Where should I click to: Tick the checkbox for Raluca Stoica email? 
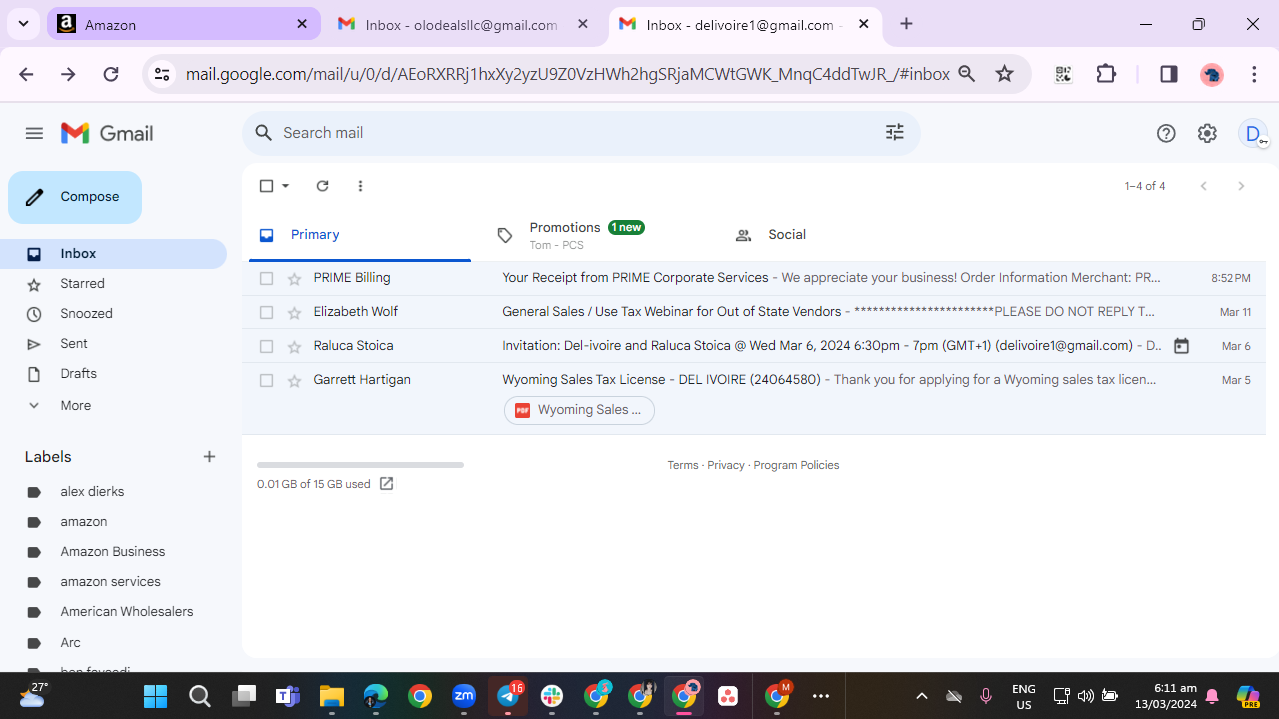click(x=266, y=347)
